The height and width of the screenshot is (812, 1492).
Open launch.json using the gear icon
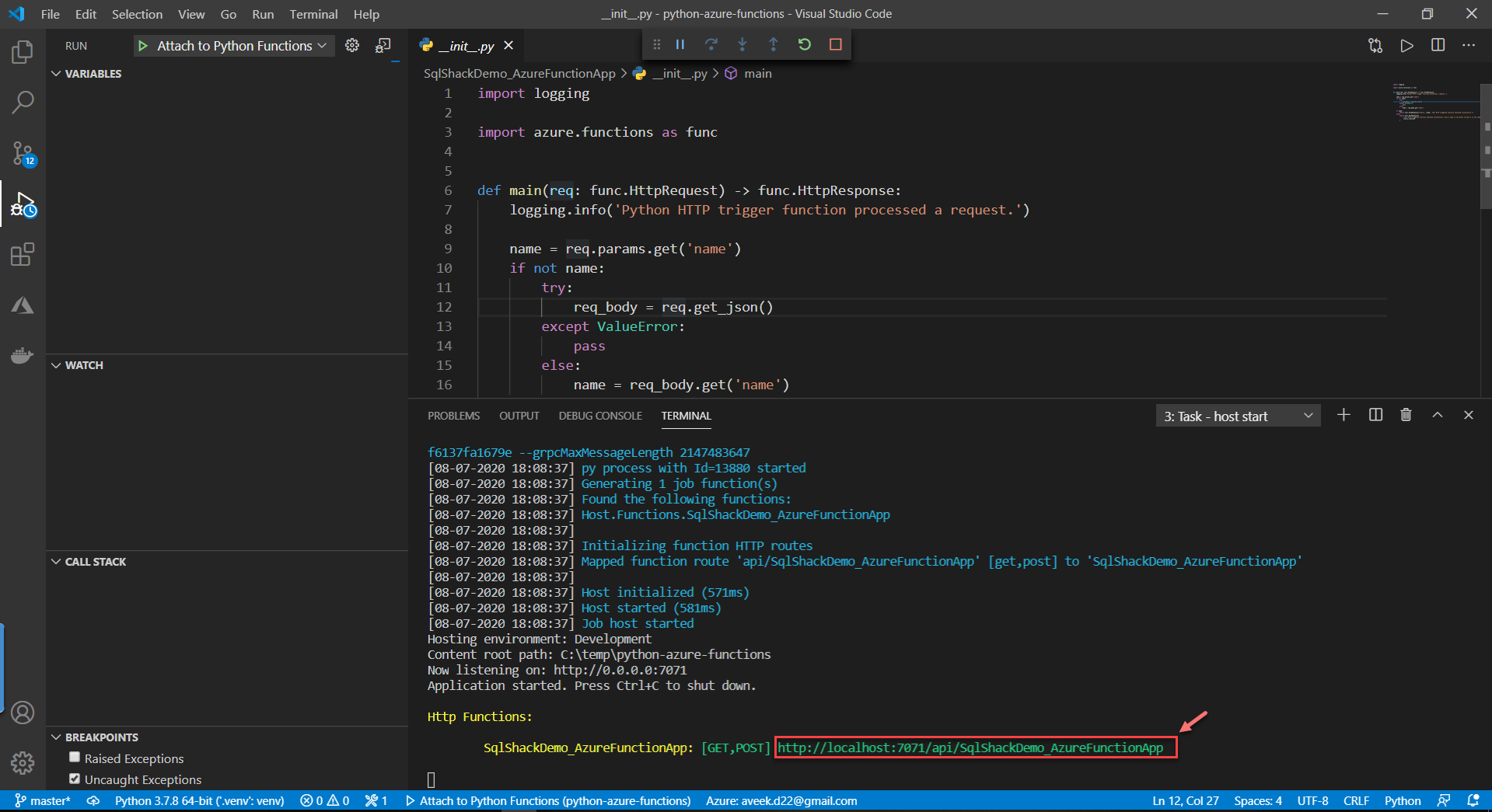click(352, 46)
